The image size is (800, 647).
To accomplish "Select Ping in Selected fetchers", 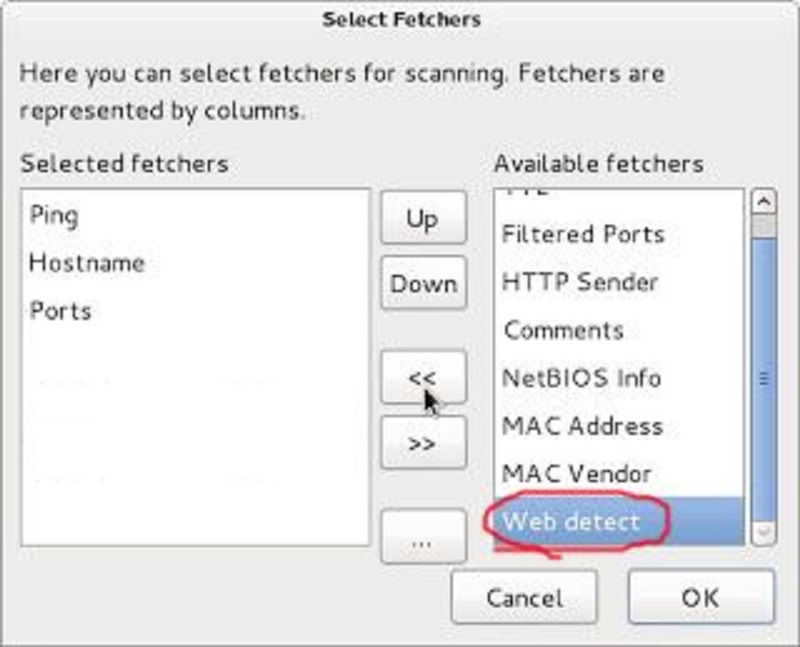I will click(54, 215).
